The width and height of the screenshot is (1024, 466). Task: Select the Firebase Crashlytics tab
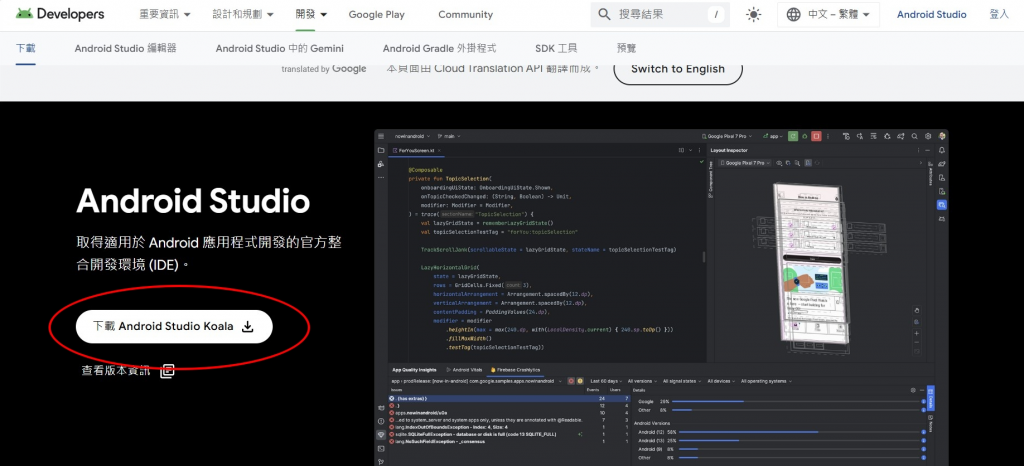click(x=515, y=370)
